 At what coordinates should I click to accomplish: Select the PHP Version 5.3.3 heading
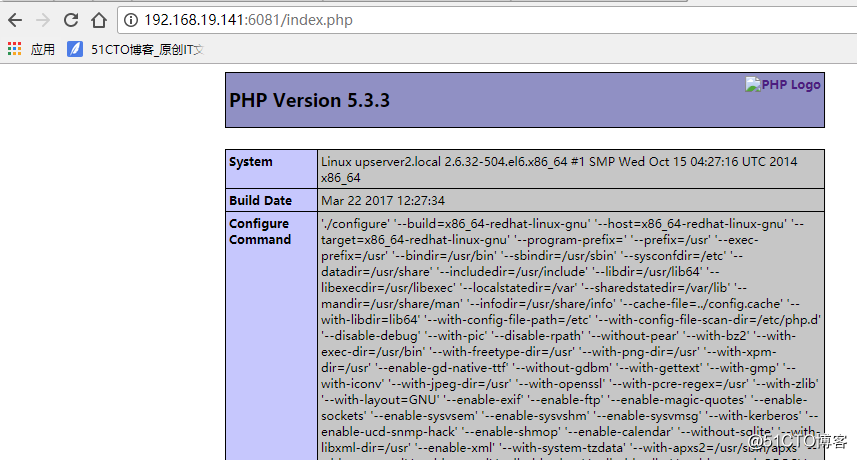click(x=309, y=101)
